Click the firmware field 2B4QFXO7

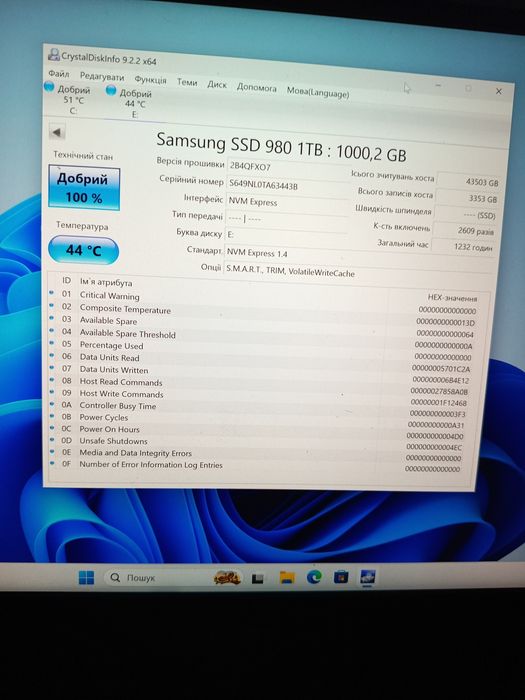288,168
